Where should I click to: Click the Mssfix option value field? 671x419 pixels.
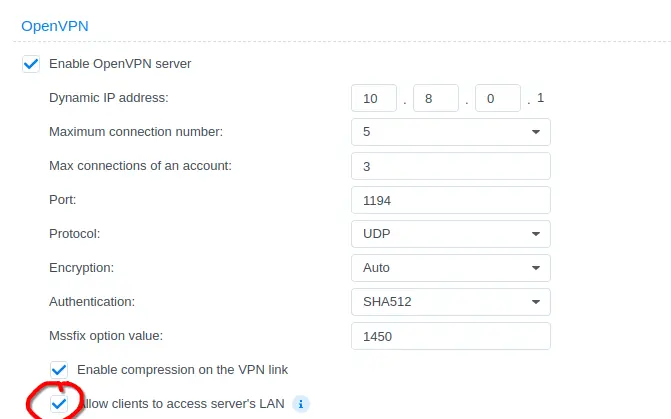(x=451, y=336)
